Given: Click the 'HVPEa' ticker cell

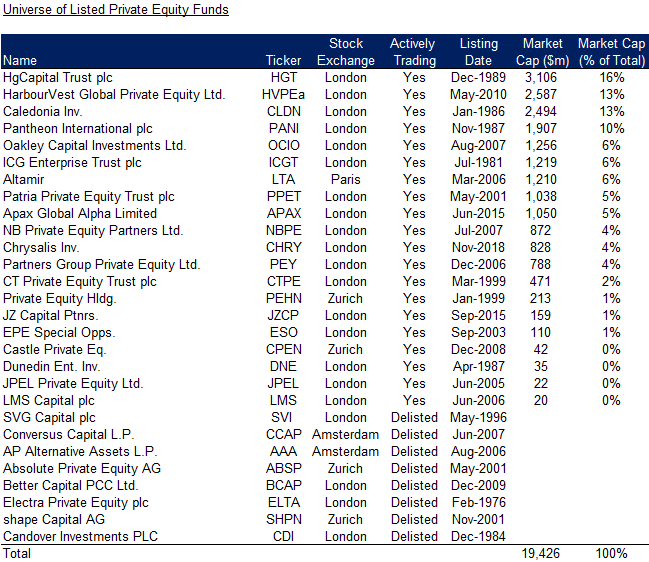Looking at the screenshot, I should [284, 95].
